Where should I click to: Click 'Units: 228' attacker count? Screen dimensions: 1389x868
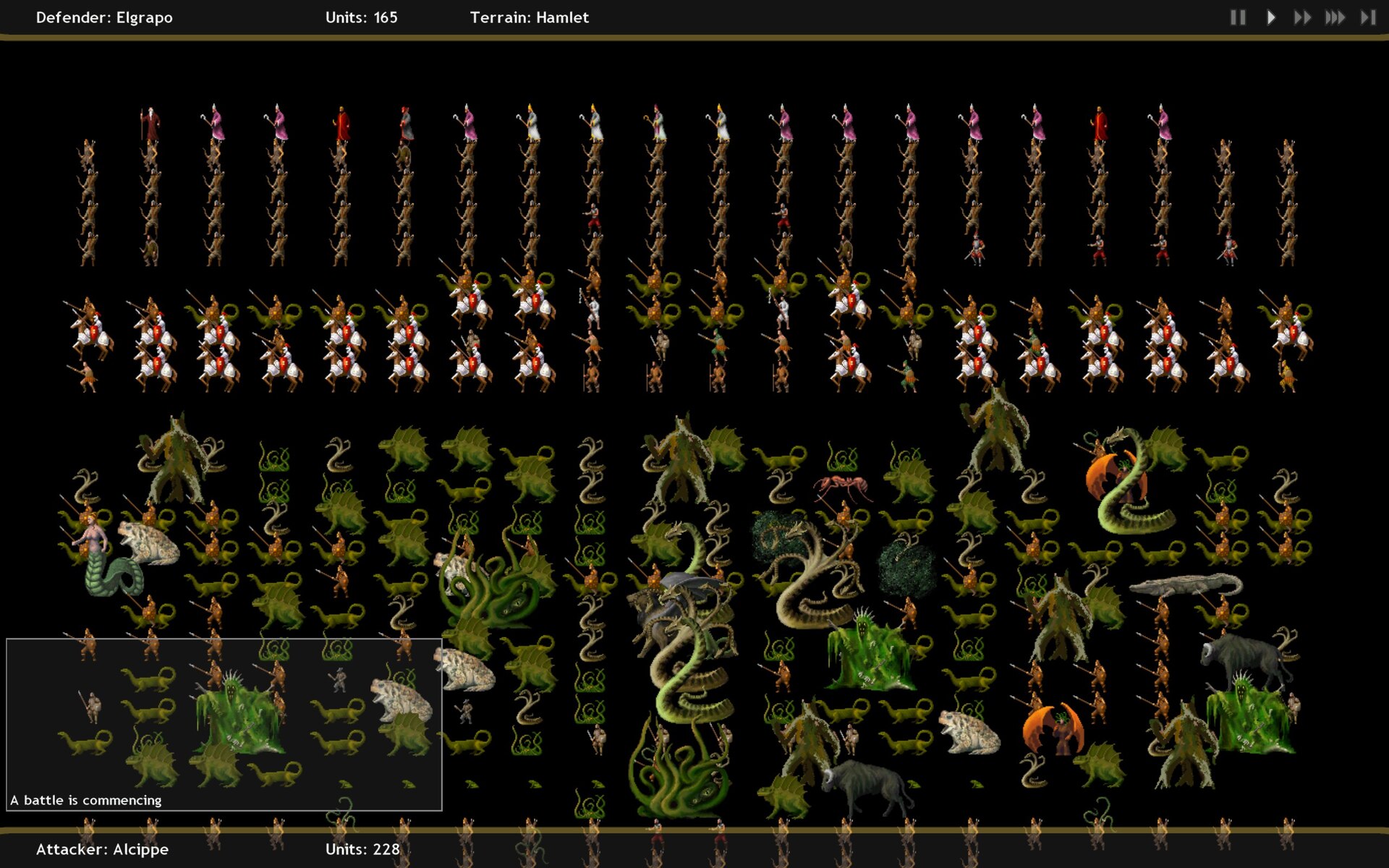pos(362,849)
